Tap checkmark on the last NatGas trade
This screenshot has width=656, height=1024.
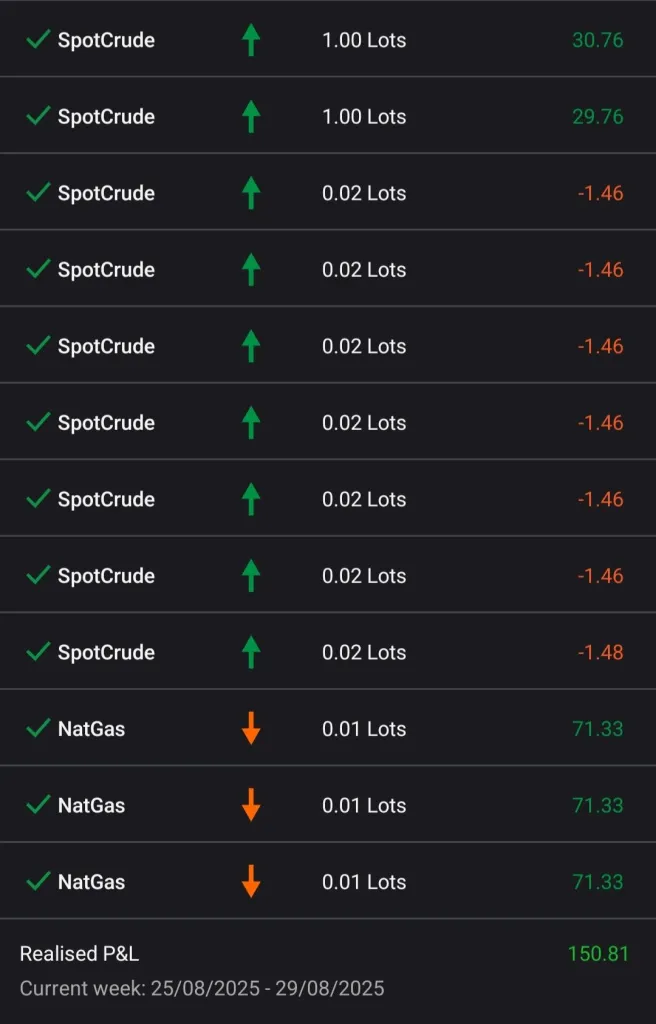[x=38, y=881]
